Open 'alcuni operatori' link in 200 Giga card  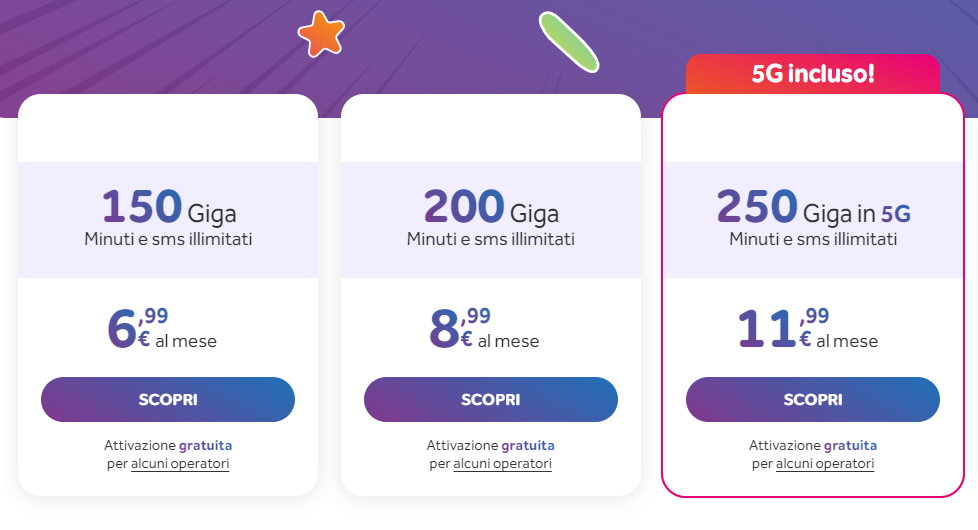point(502,464)
